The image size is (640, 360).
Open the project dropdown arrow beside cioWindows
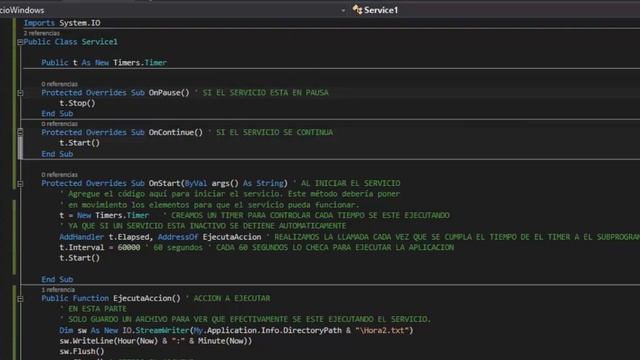[343, 10]
